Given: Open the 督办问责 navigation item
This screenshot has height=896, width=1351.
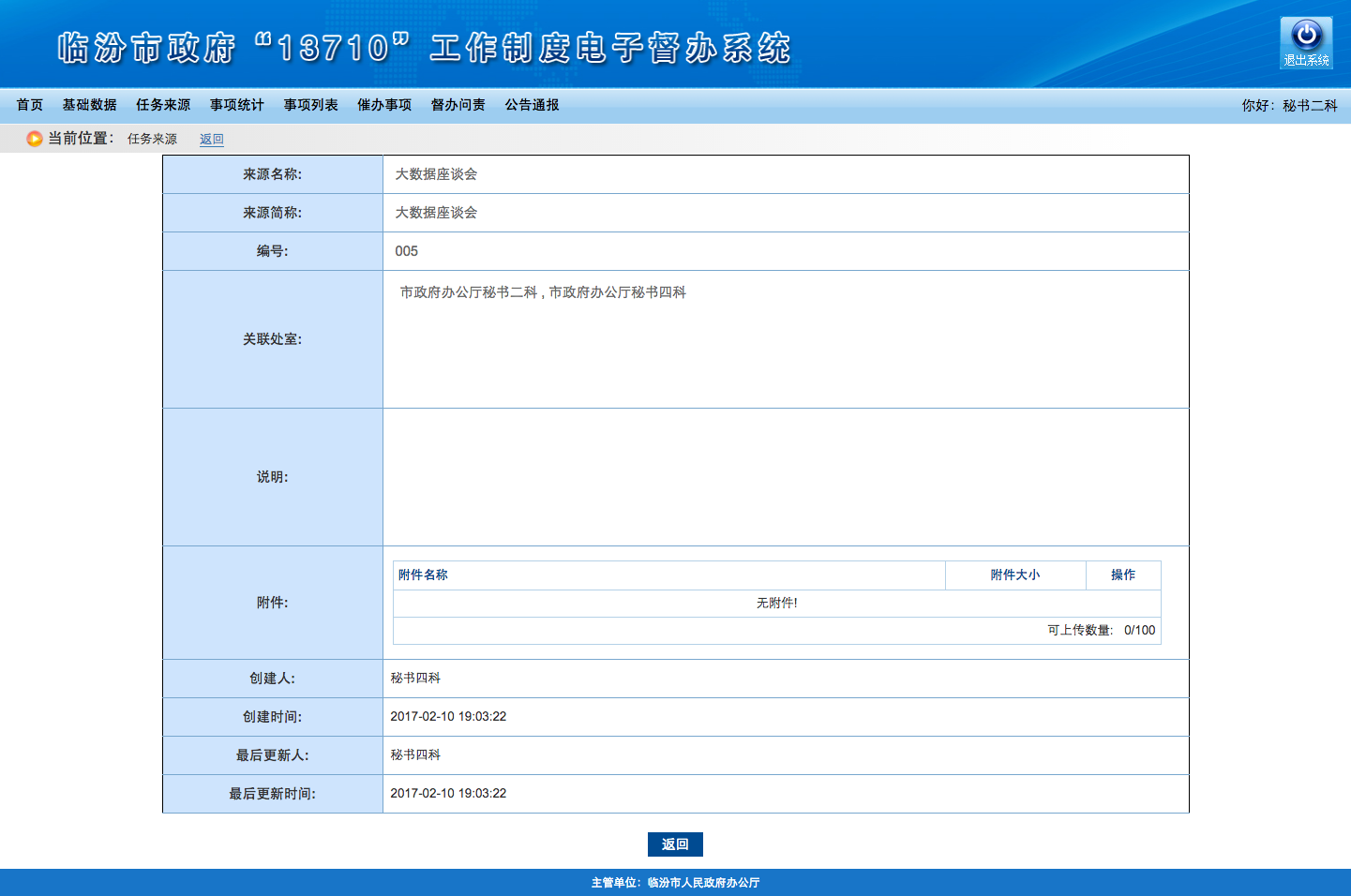Looking at the screenshot, I should pyautogui.click(x=458, y=105).
